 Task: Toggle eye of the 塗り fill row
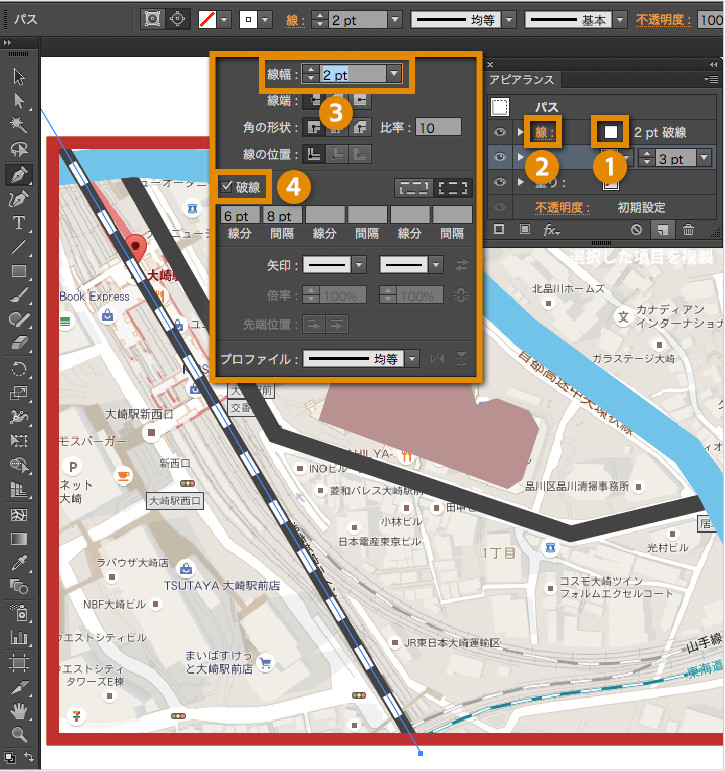click(500, 182)
